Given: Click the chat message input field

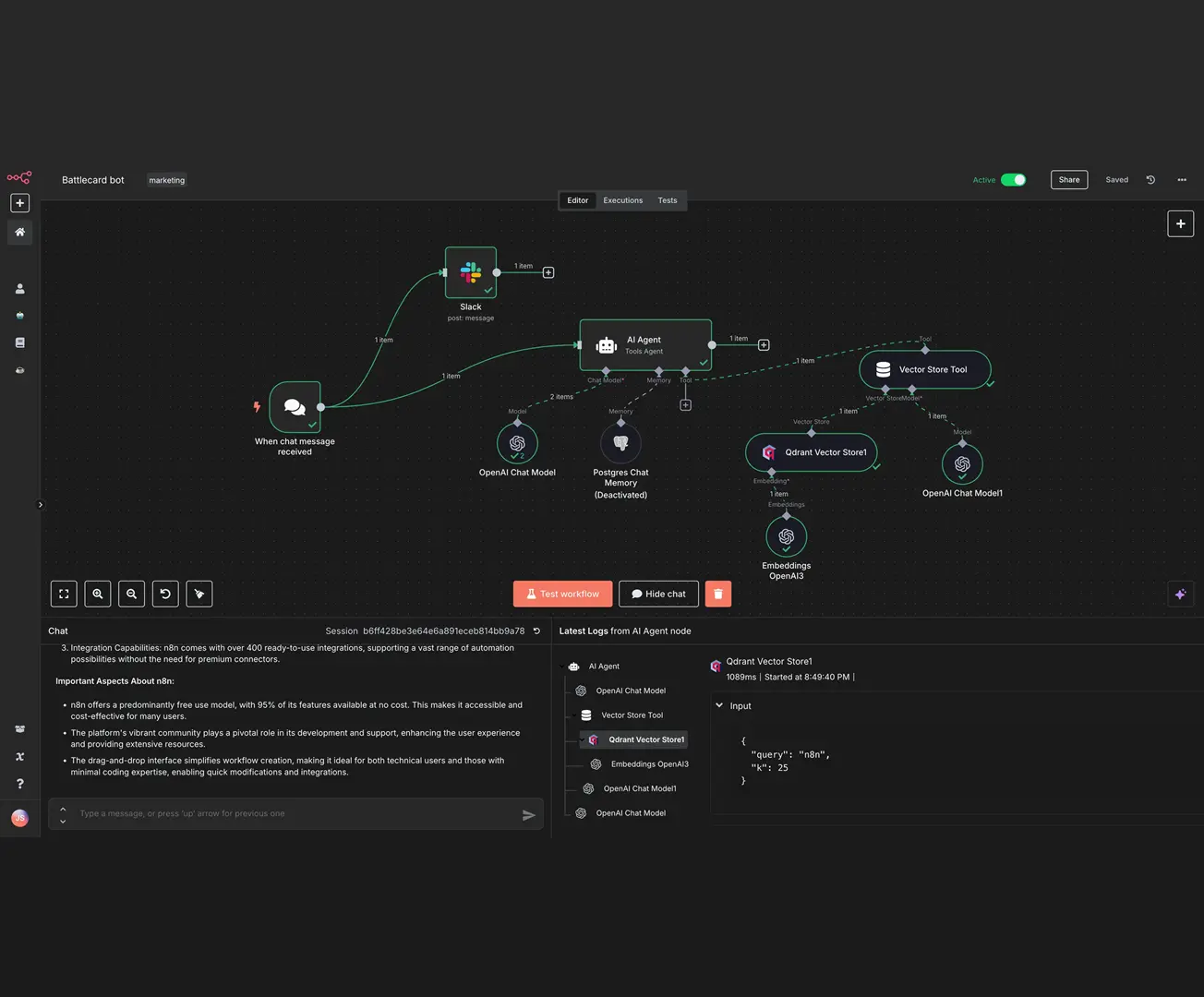Looking at the screenshot, I should (295, 814).
